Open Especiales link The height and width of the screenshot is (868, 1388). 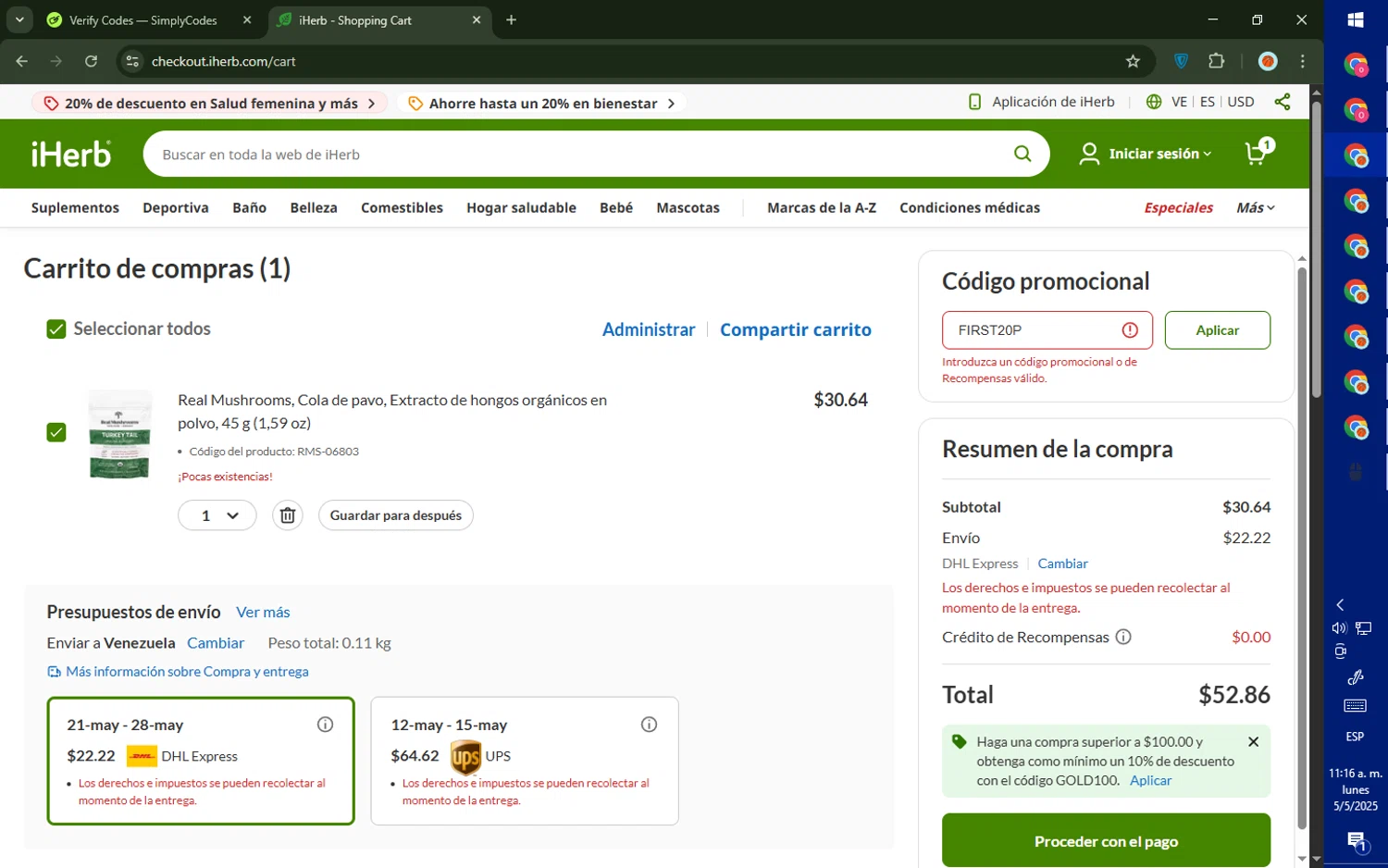tap(1178, 207)
